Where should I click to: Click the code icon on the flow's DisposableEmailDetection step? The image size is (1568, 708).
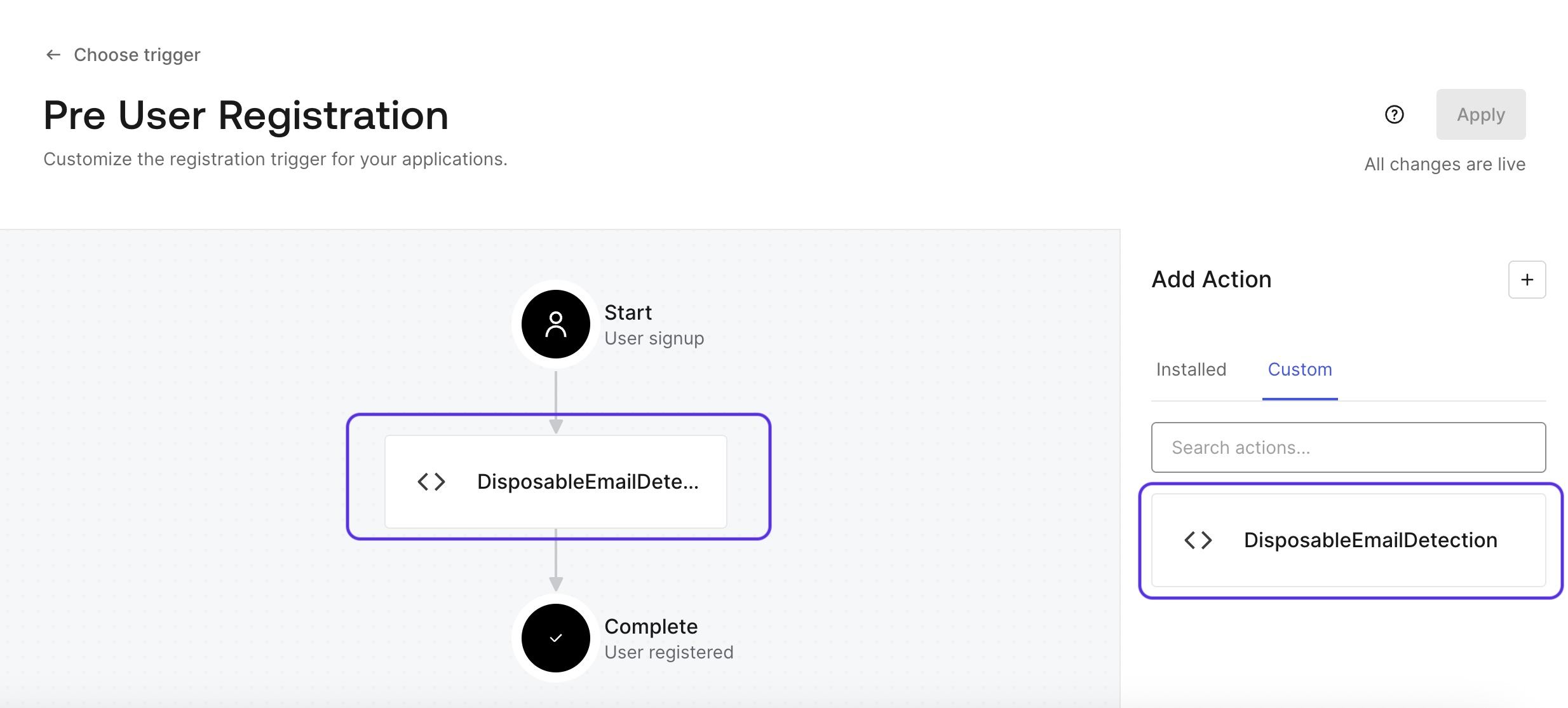coord(431,481)
